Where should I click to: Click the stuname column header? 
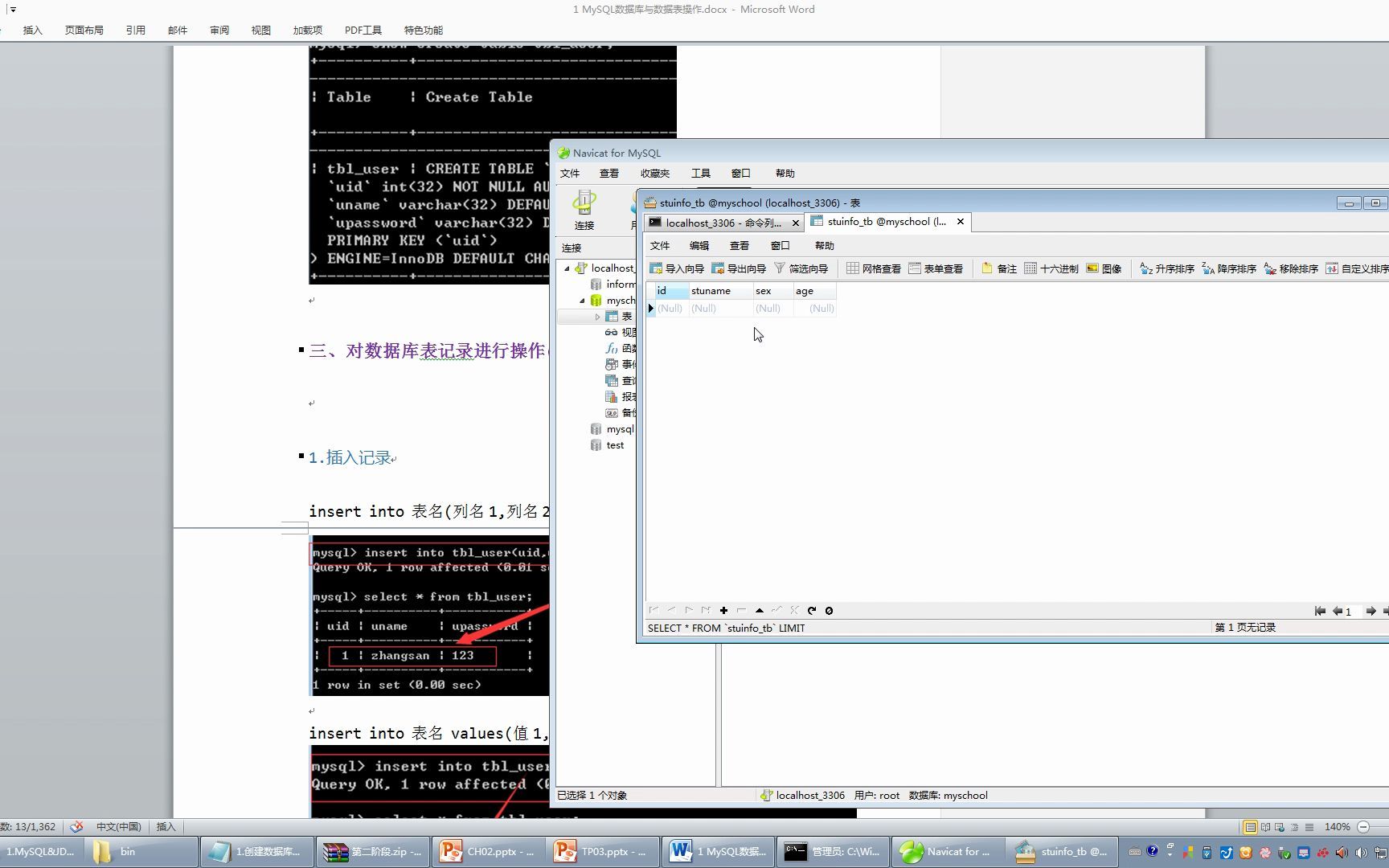(721, 291)
